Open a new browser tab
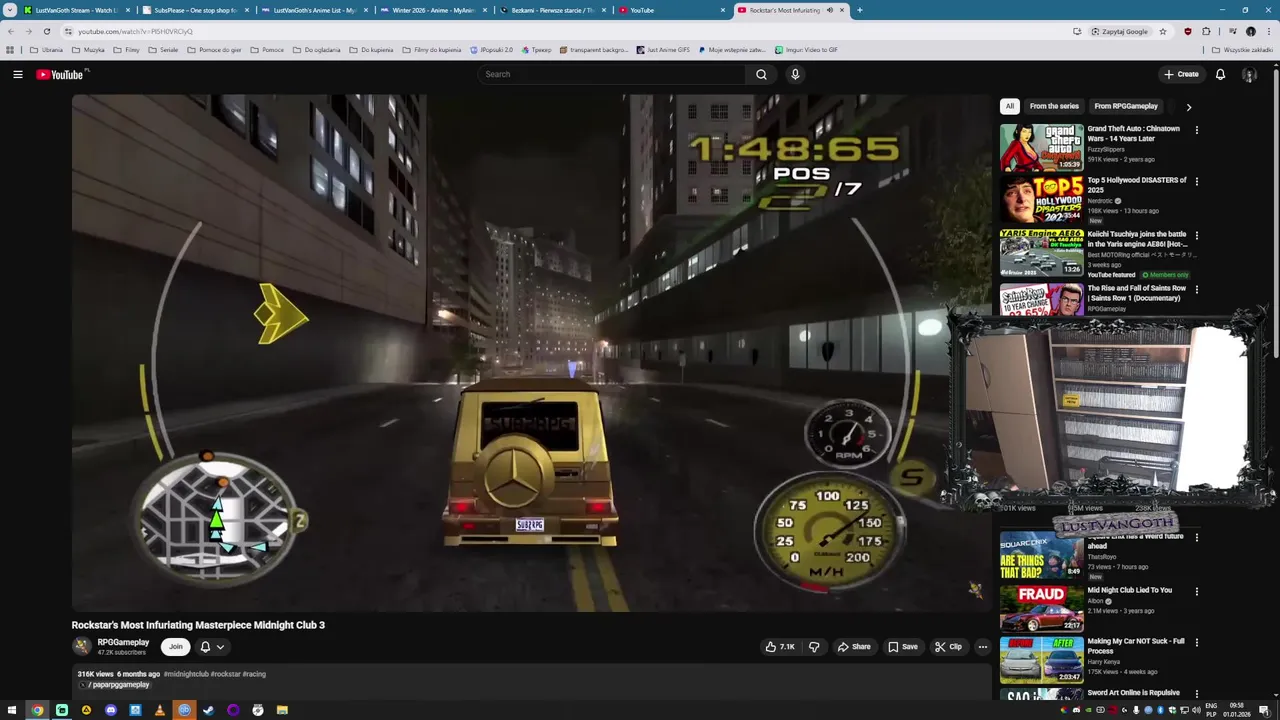 tap(859, 10)
